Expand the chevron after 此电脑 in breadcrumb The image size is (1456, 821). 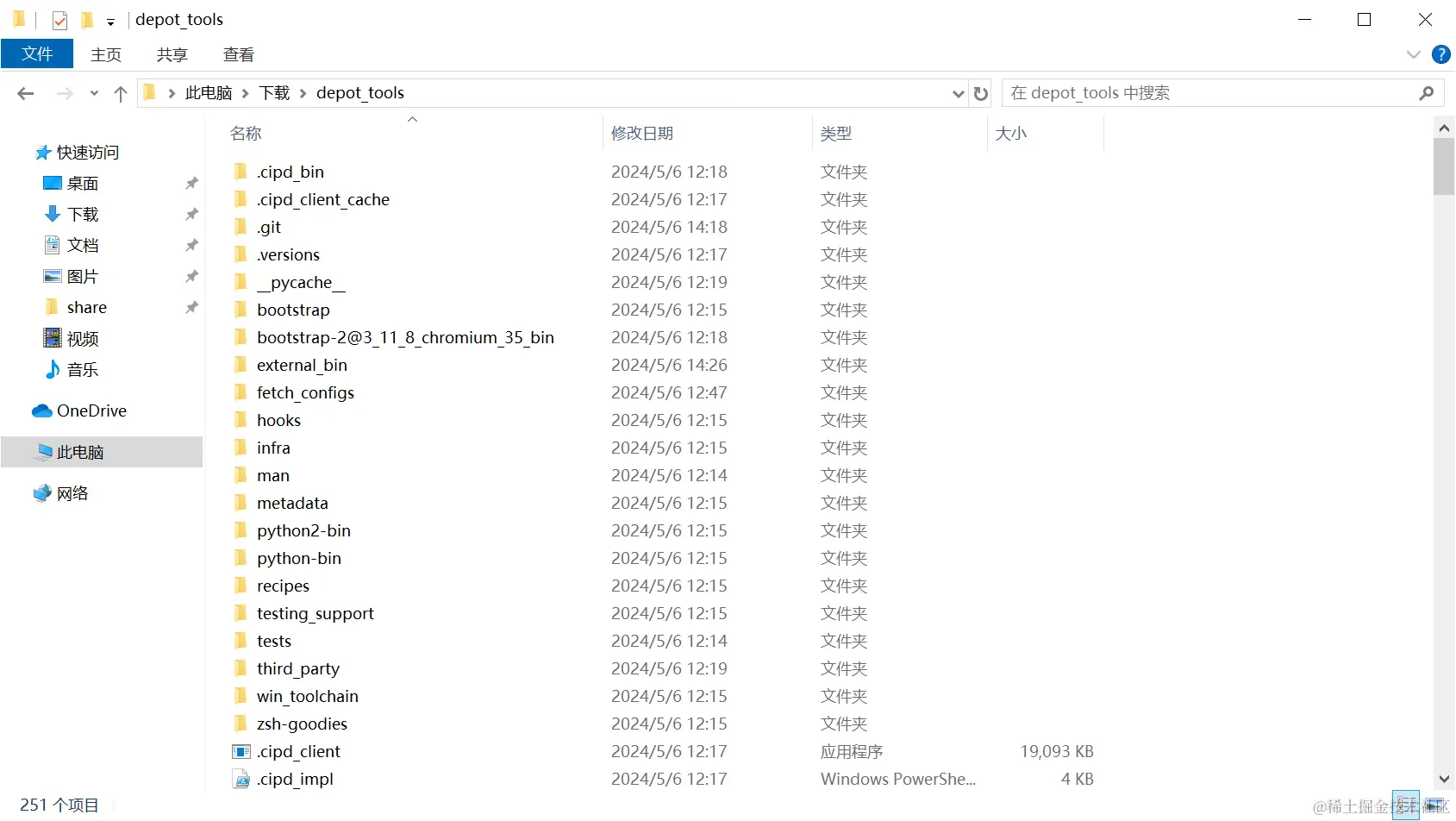point(246,93)
